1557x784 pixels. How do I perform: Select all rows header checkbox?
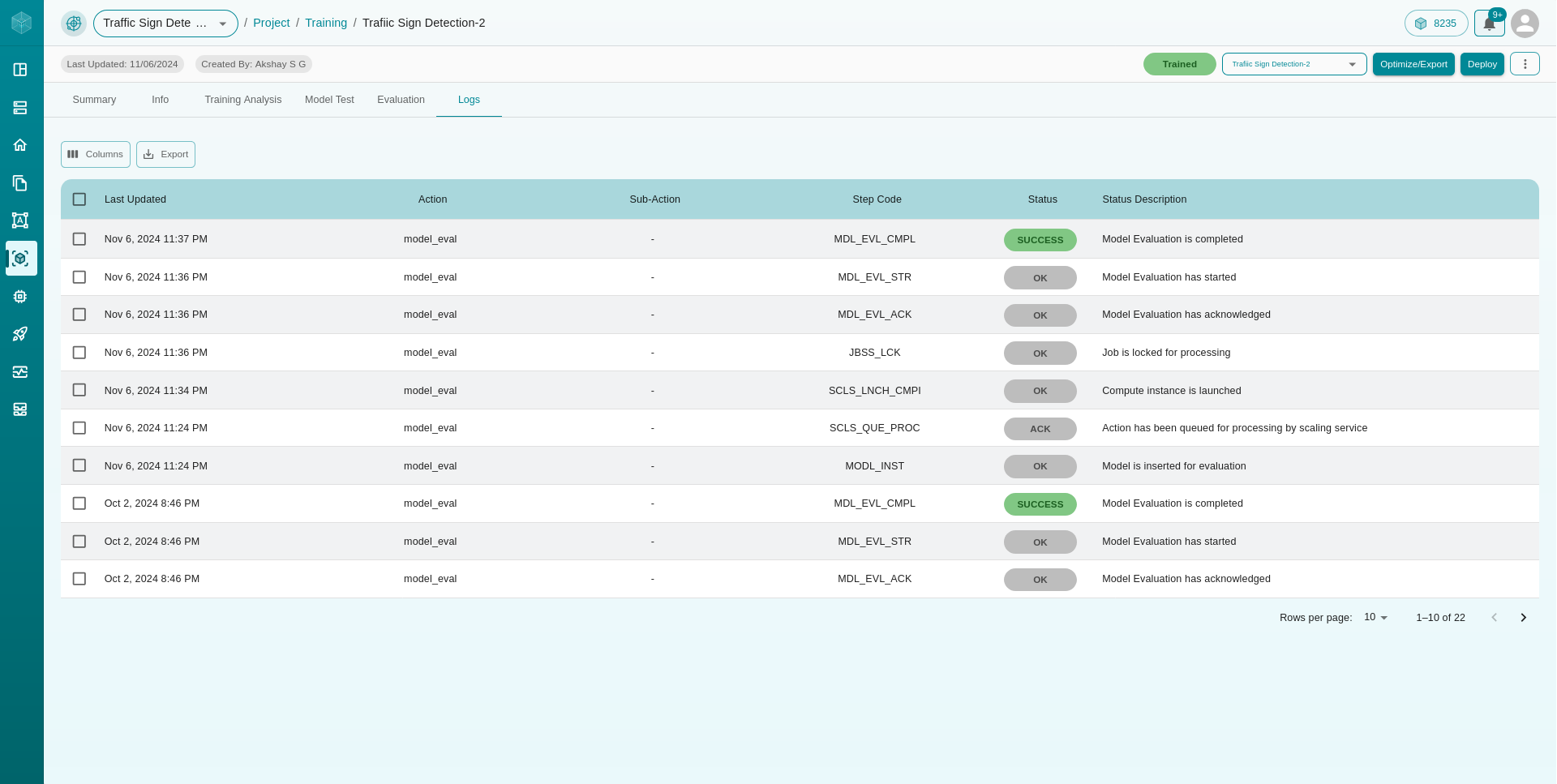(79, 199)
